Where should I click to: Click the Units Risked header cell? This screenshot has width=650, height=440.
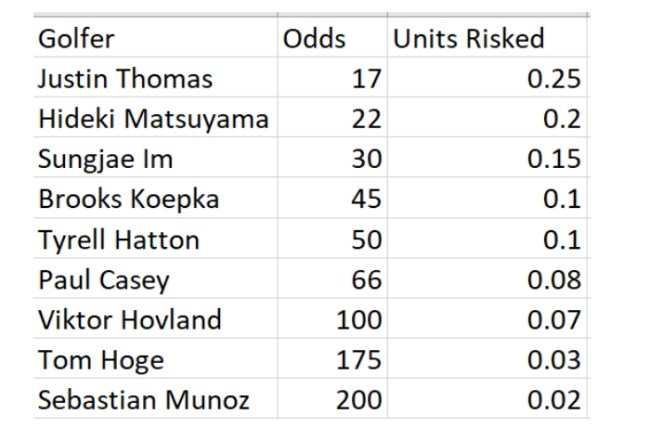coord(468,39)
